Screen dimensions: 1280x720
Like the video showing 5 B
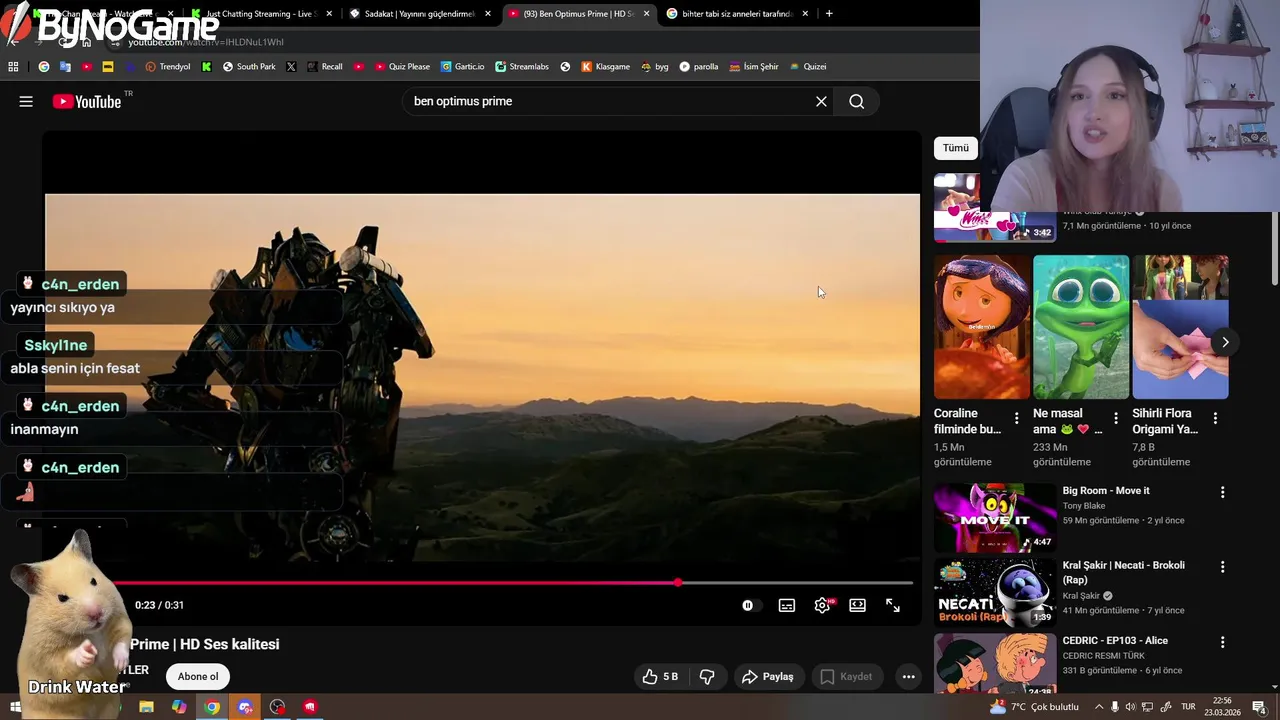(660, 676)
